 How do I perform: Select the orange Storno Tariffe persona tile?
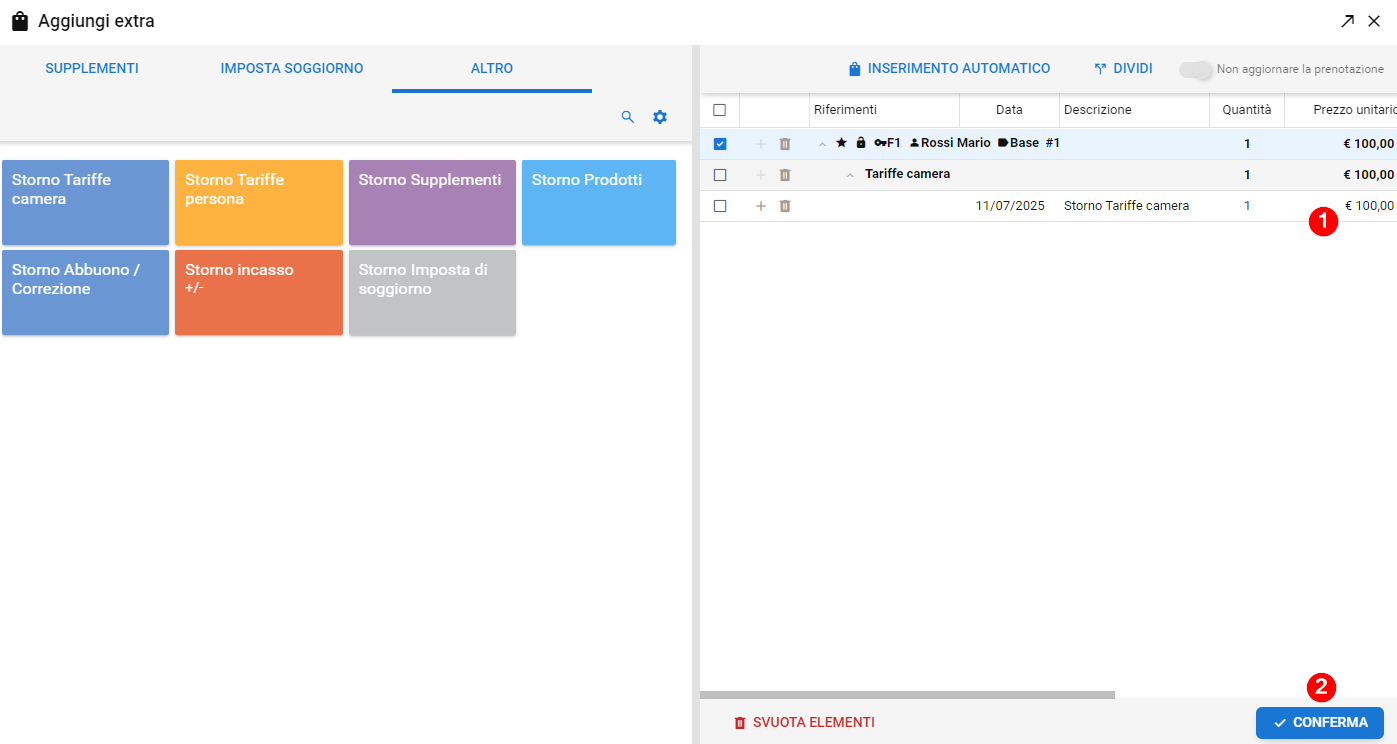point(259,202)
